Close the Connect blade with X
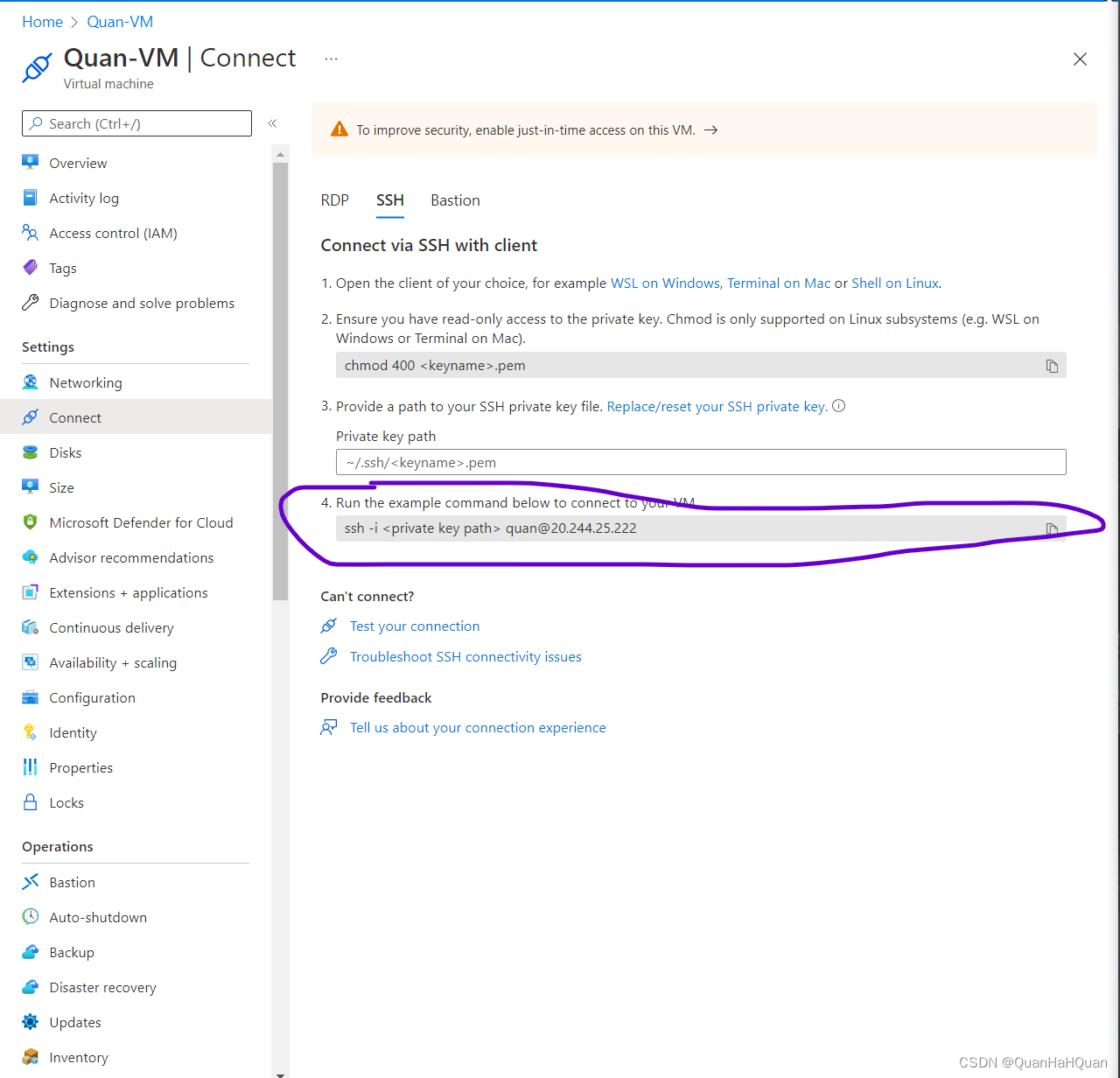This screenshot has height=1078, width=1120. [1080, 59]
